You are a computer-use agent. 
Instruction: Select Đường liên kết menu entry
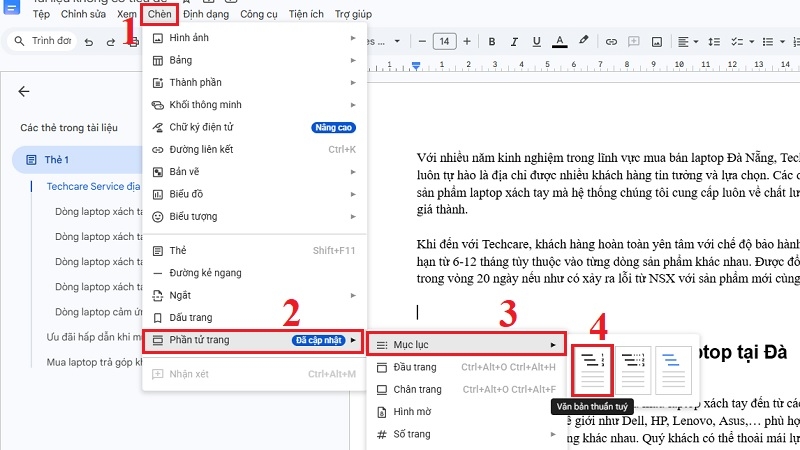click(254, 149)
